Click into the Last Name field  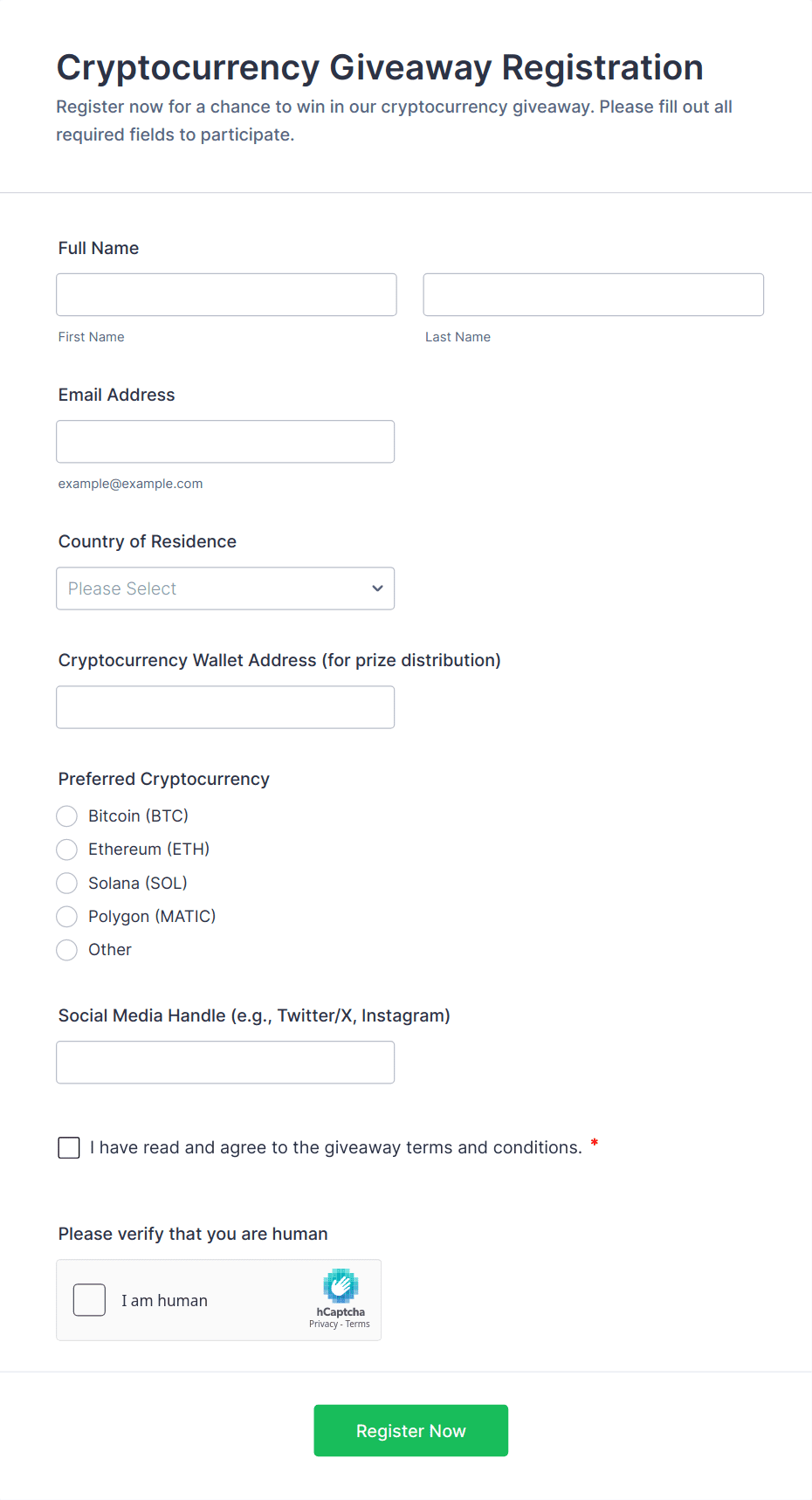click(593, 295)
